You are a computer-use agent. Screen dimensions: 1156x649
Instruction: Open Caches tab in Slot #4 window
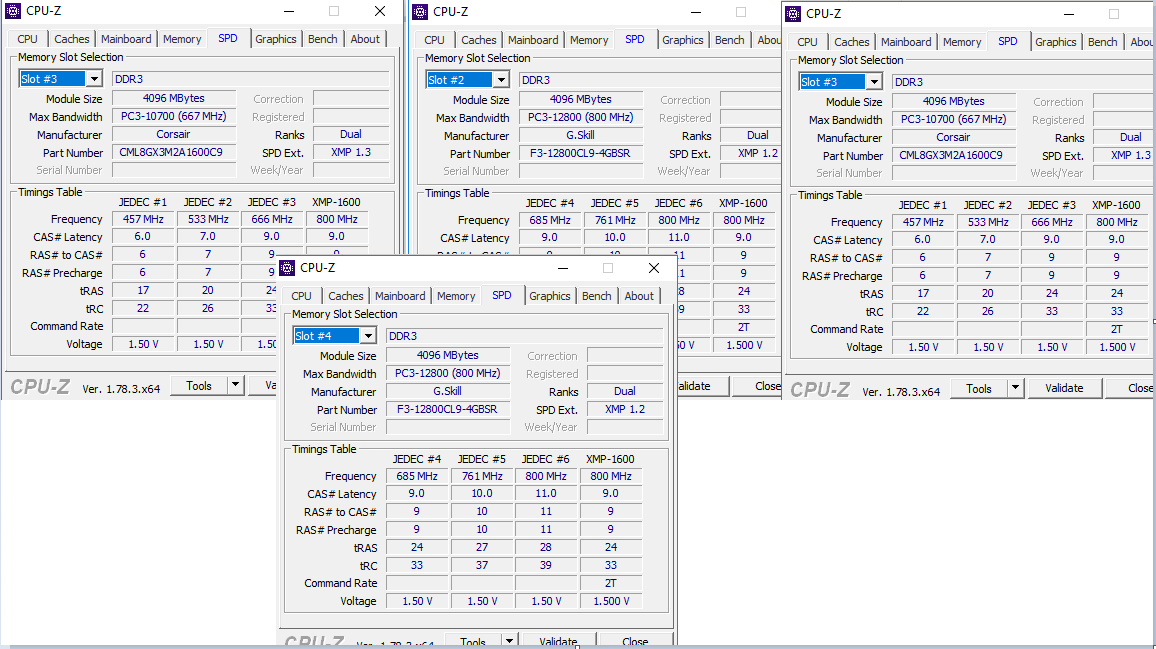pos(346,296)
